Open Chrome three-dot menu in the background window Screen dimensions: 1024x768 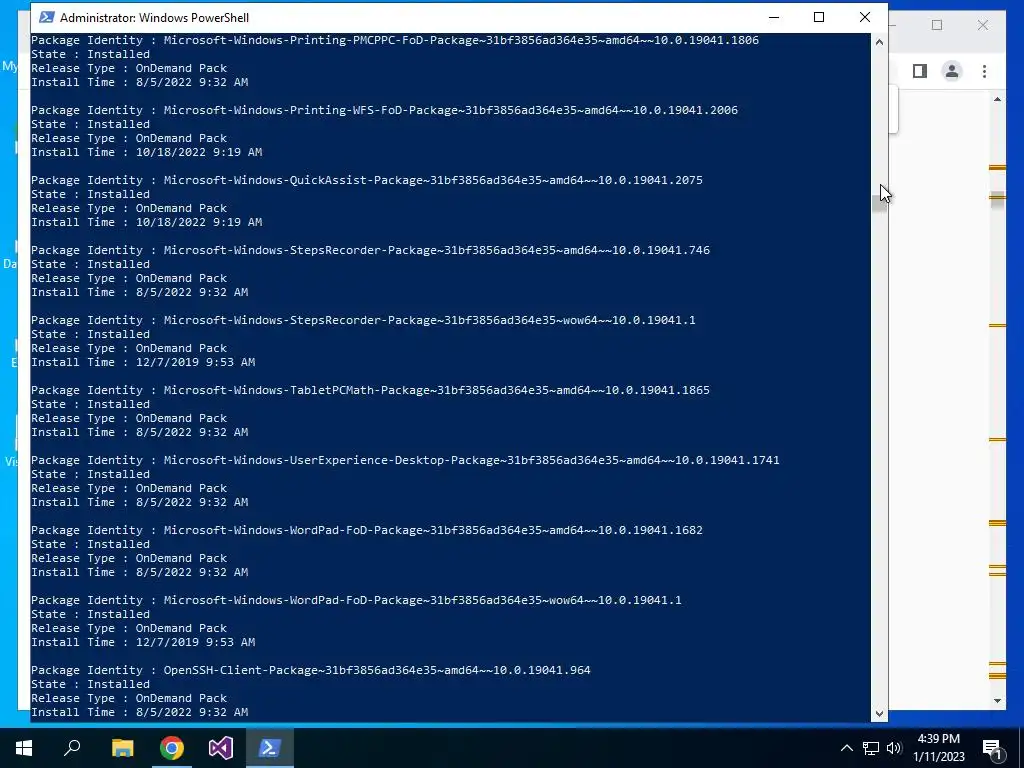(x=984, y=71)
